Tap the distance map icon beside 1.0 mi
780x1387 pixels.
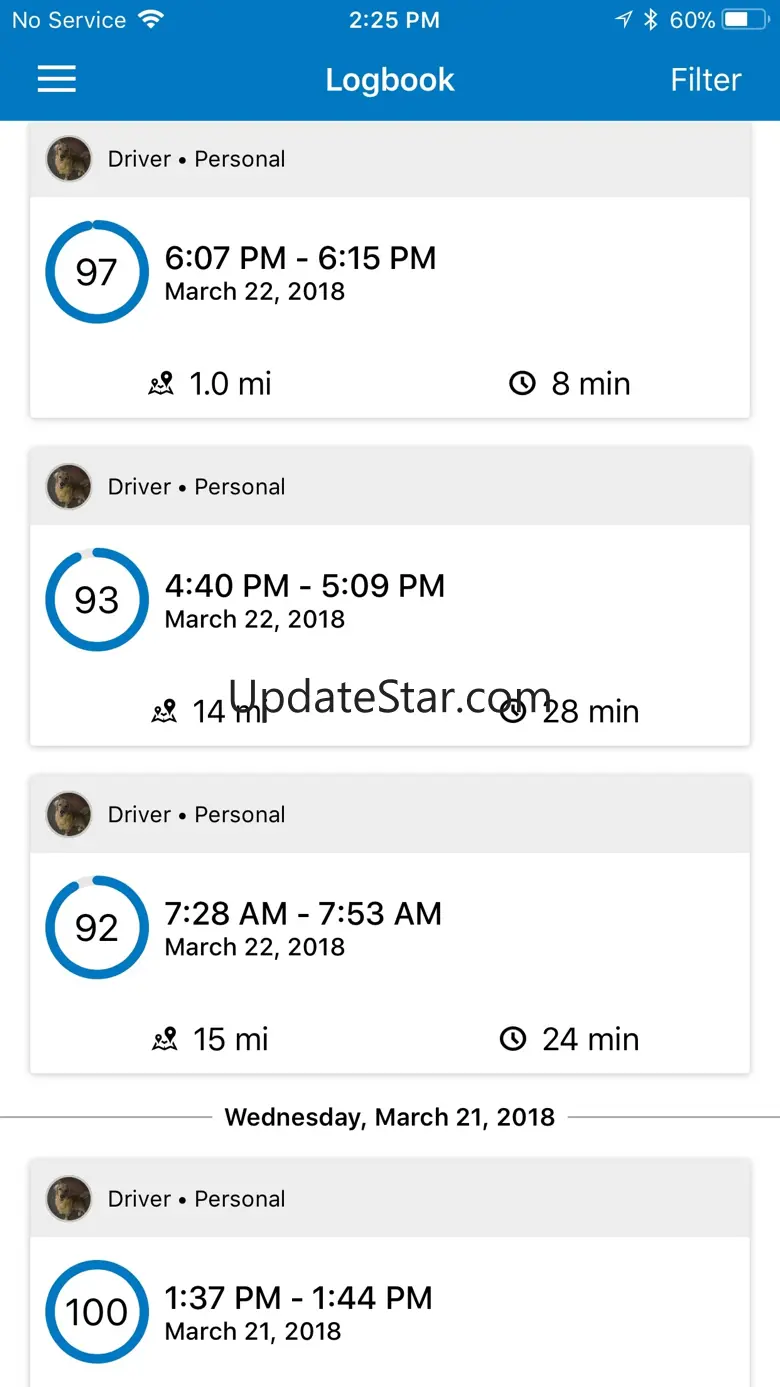(162, 384)
